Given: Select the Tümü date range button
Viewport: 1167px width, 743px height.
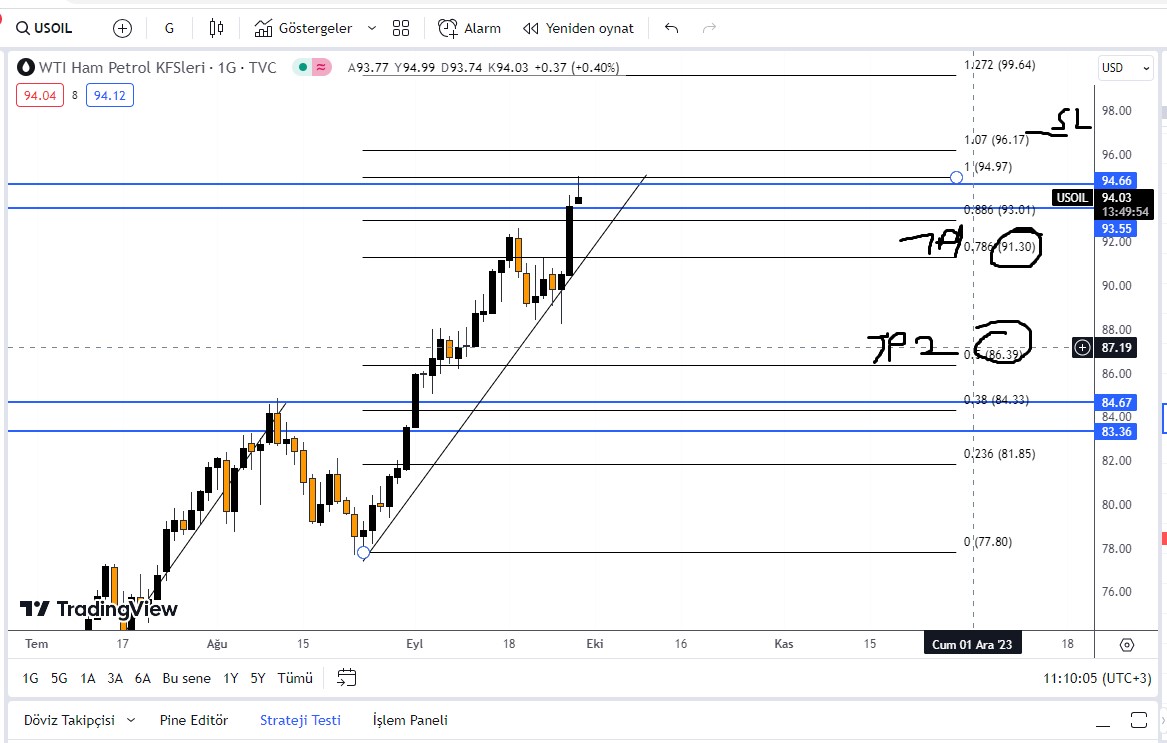Looking at the screenshot, I should tap(294, 678).
